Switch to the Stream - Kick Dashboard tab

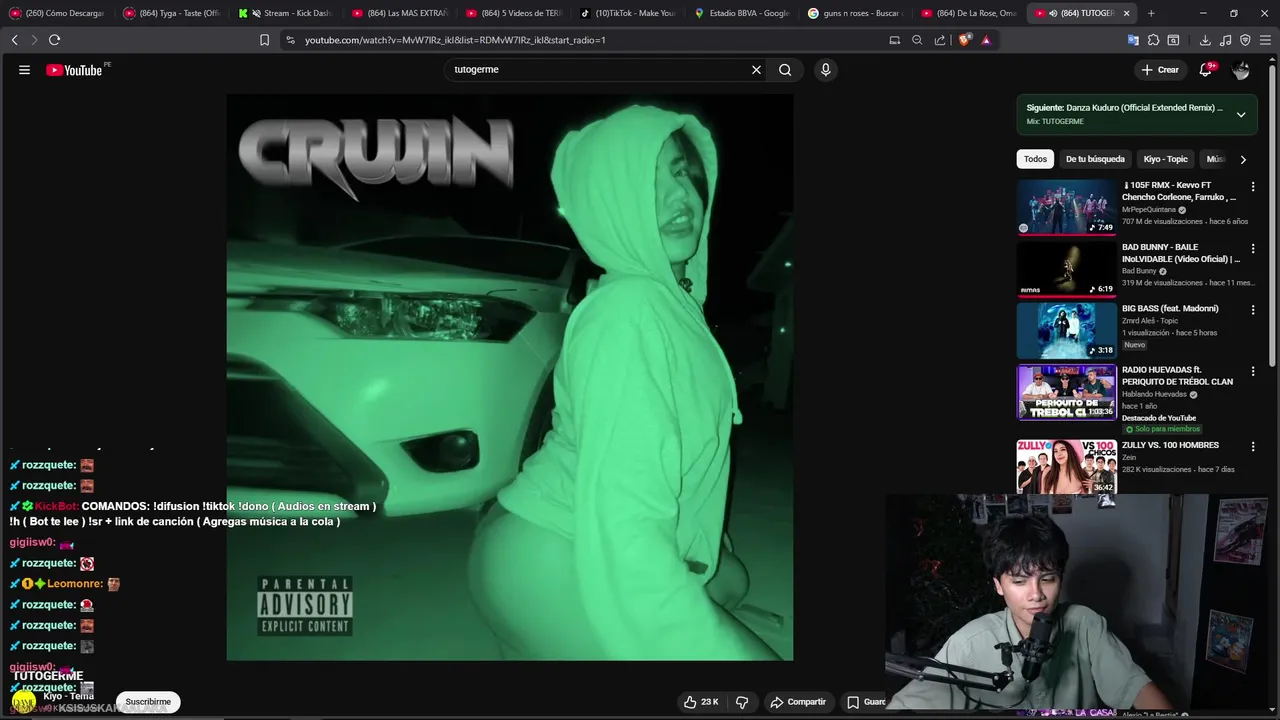[x=285, y=13]
